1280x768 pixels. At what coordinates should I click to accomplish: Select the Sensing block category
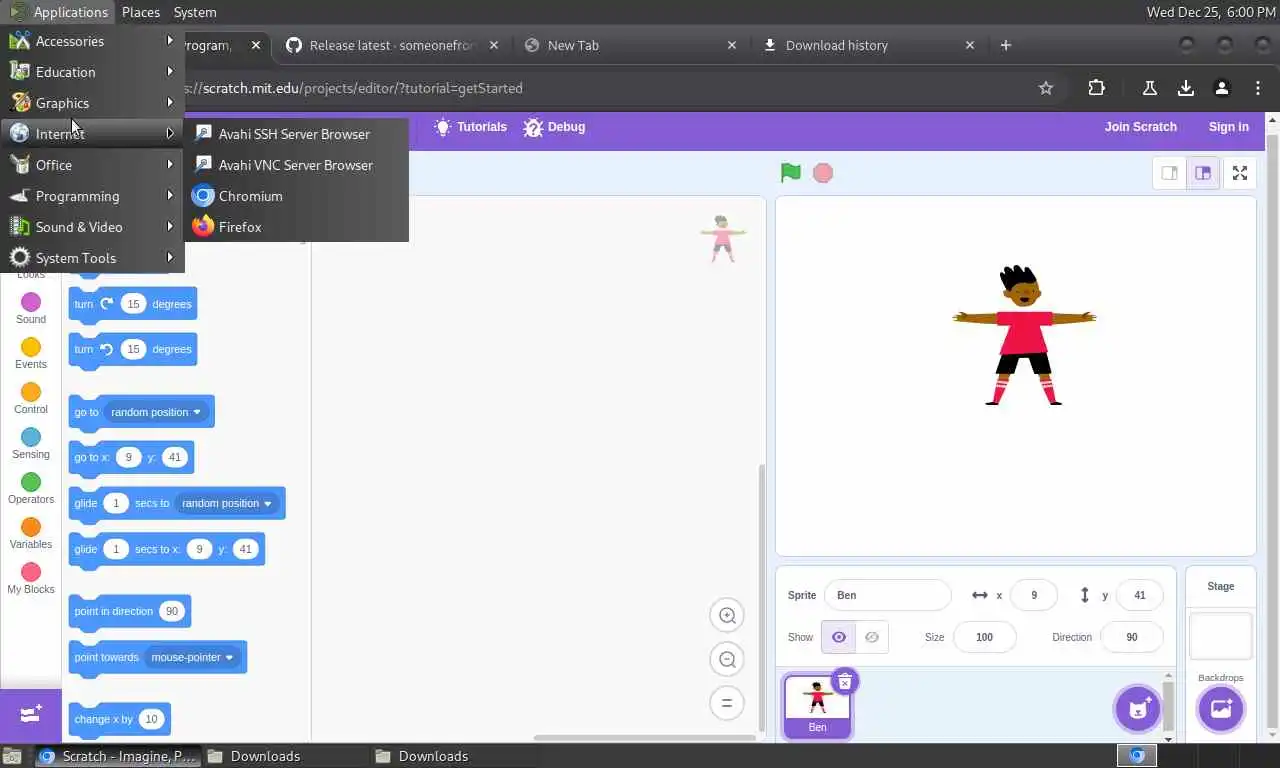pos(31,443)
